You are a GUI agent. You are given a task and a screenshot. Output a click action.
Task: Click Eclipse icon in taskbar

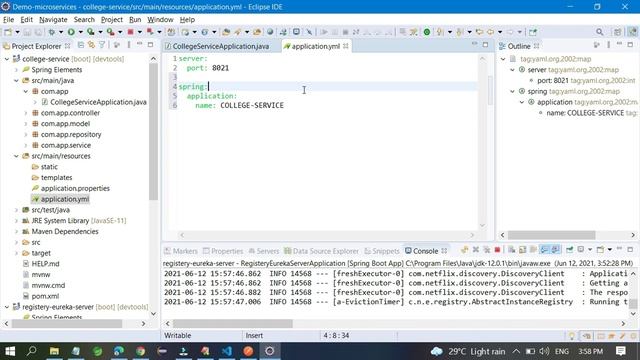[x=270, y=351]
